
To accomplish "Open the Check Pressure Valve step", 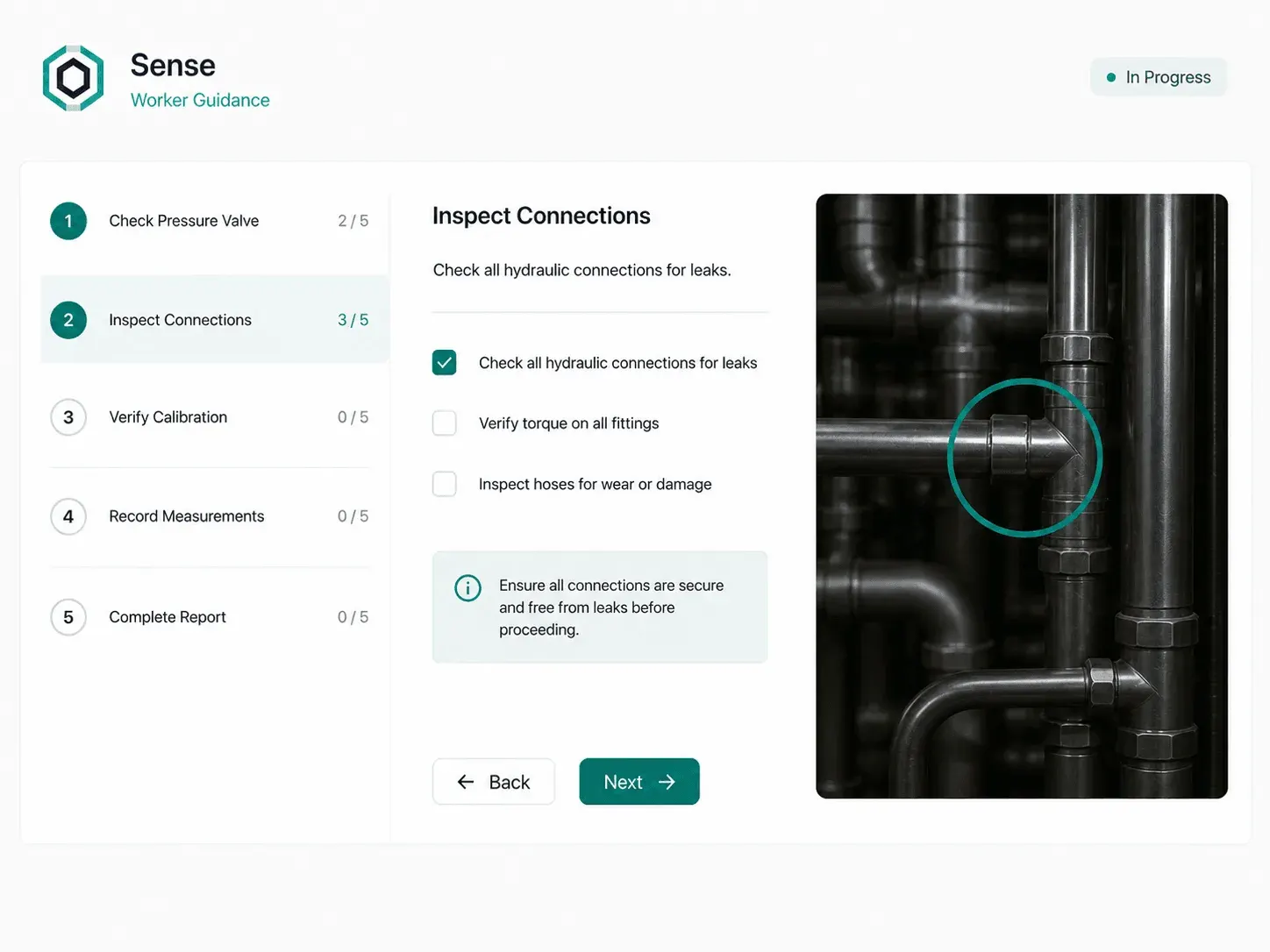I will pos(215,221).
